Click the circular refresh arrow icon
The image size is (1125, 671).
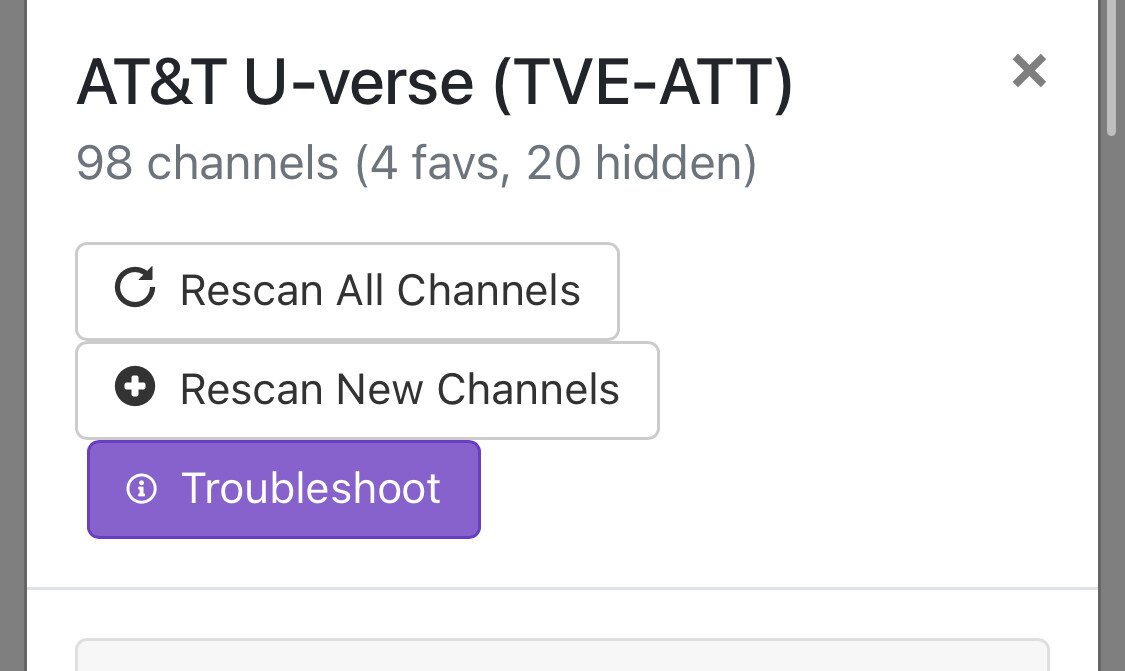pyautogui.click(x=135, y=289)
